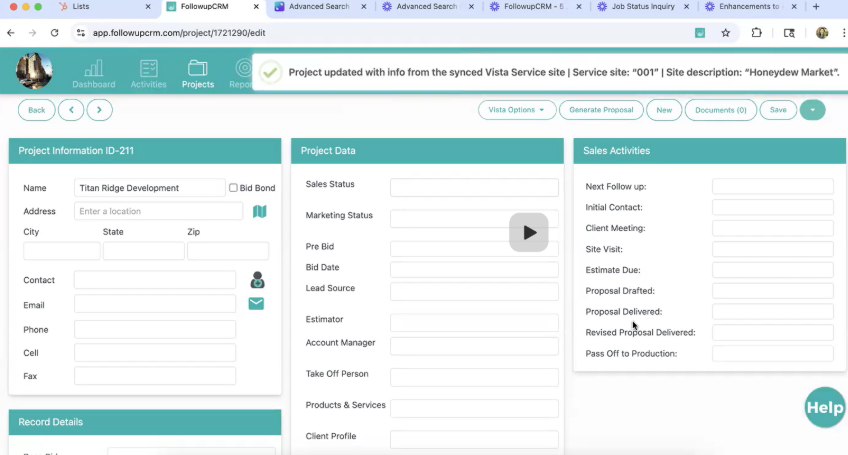Viewport: 848px width, 455px height.
Task: Click the Fax input field
Action: click(x=155, y=375)
